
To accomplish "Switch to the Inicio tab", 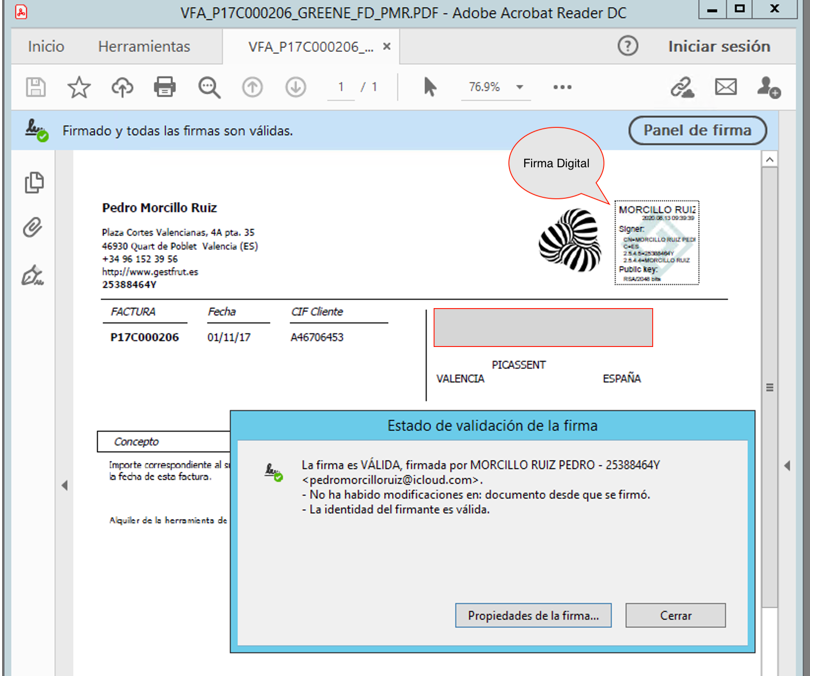I will (x=46, y=46).
